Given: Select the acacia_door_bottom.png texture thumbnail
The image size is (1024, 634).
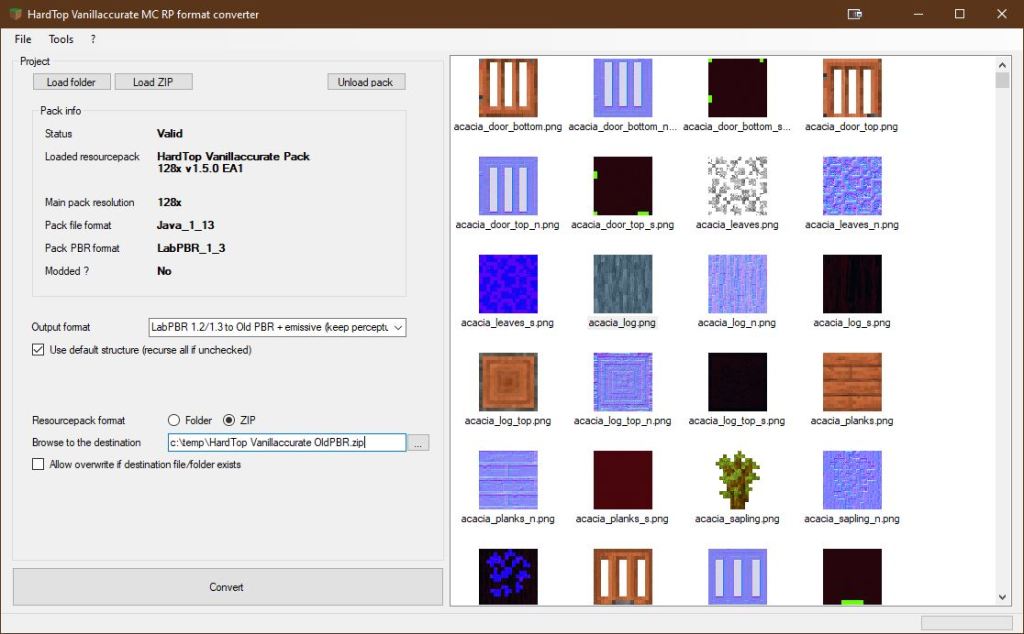Looking at the screenshot, I should pos(507,88).
